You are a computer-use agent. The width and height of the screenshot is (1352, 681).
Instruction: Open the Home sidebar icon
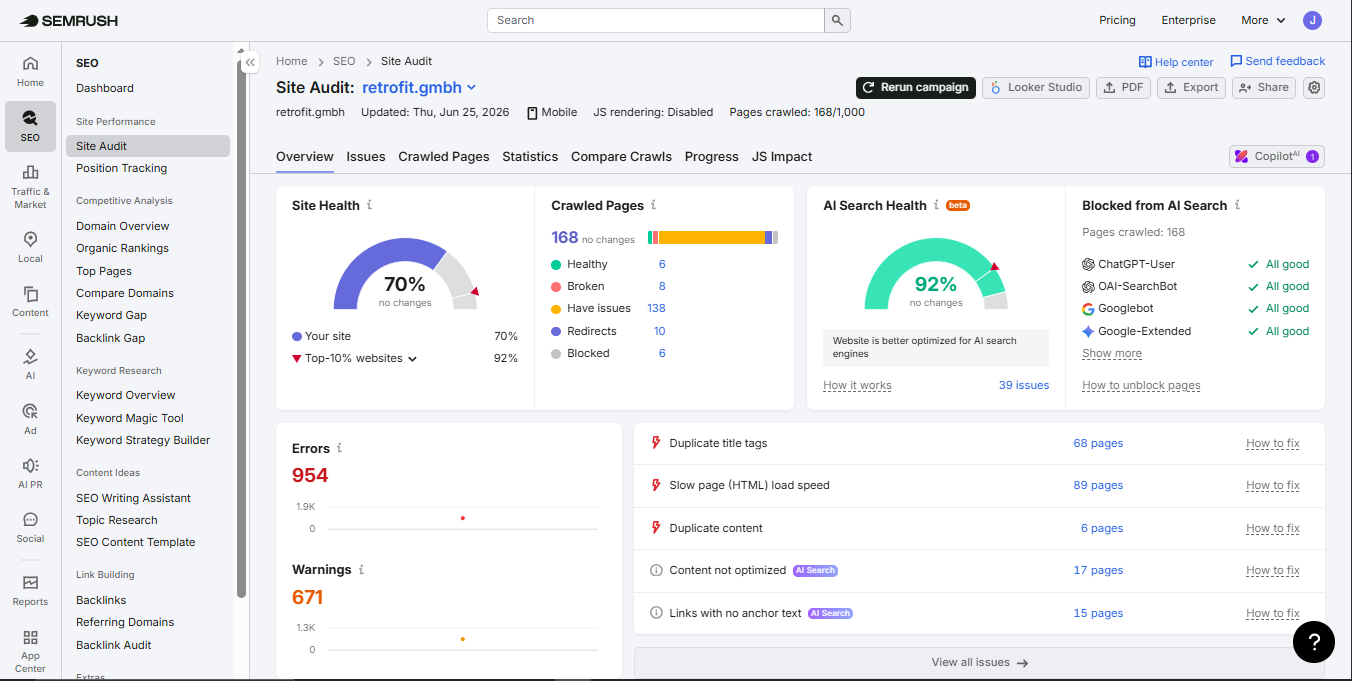click(x=30, y=71)
